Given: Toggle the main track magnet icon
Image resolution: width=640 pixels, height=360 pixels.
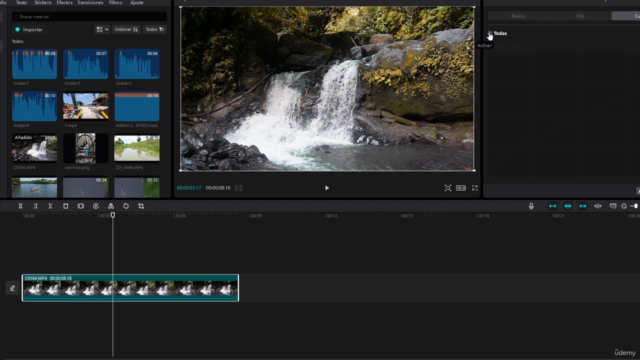Looking at the screenshot, I should pyautogui.click(x=553, y=206).
